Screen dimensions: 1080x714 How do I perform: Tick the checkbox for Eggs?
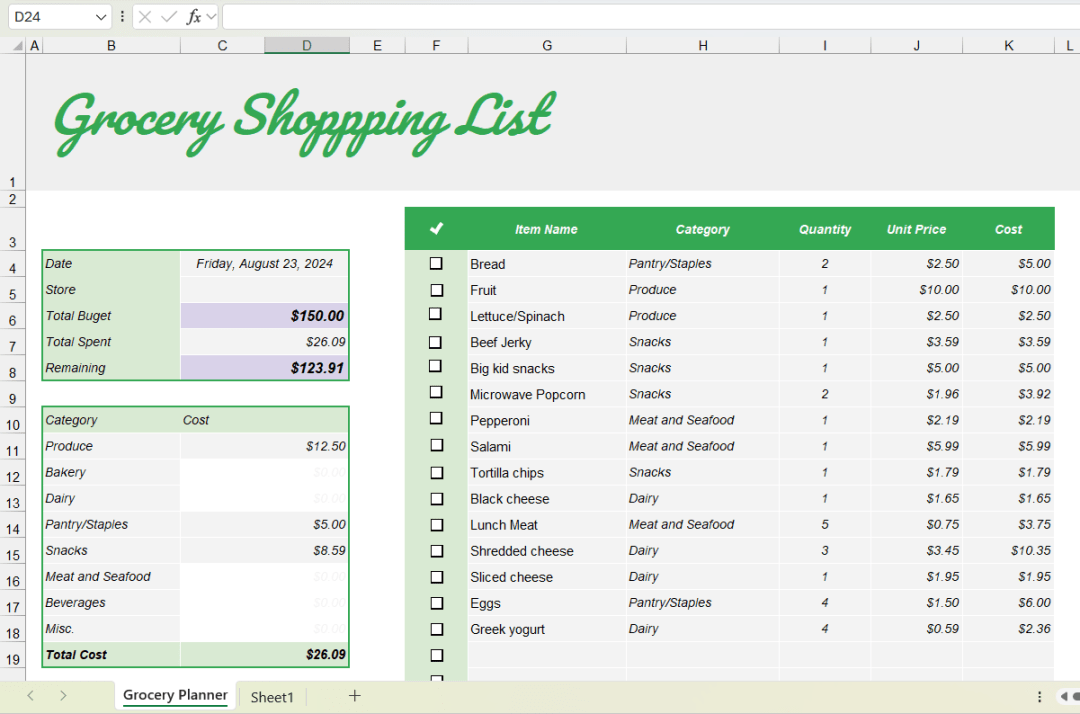(x=436, y=603)
